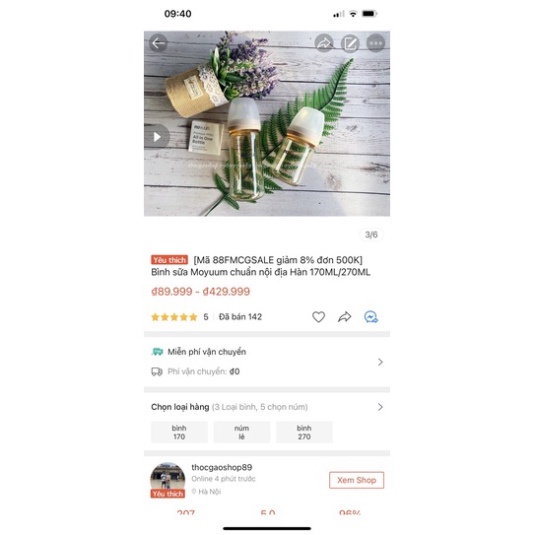Tap the Miễn phí vận chuyển truck icon
535x535 pixels.
(x=157, y=351)
